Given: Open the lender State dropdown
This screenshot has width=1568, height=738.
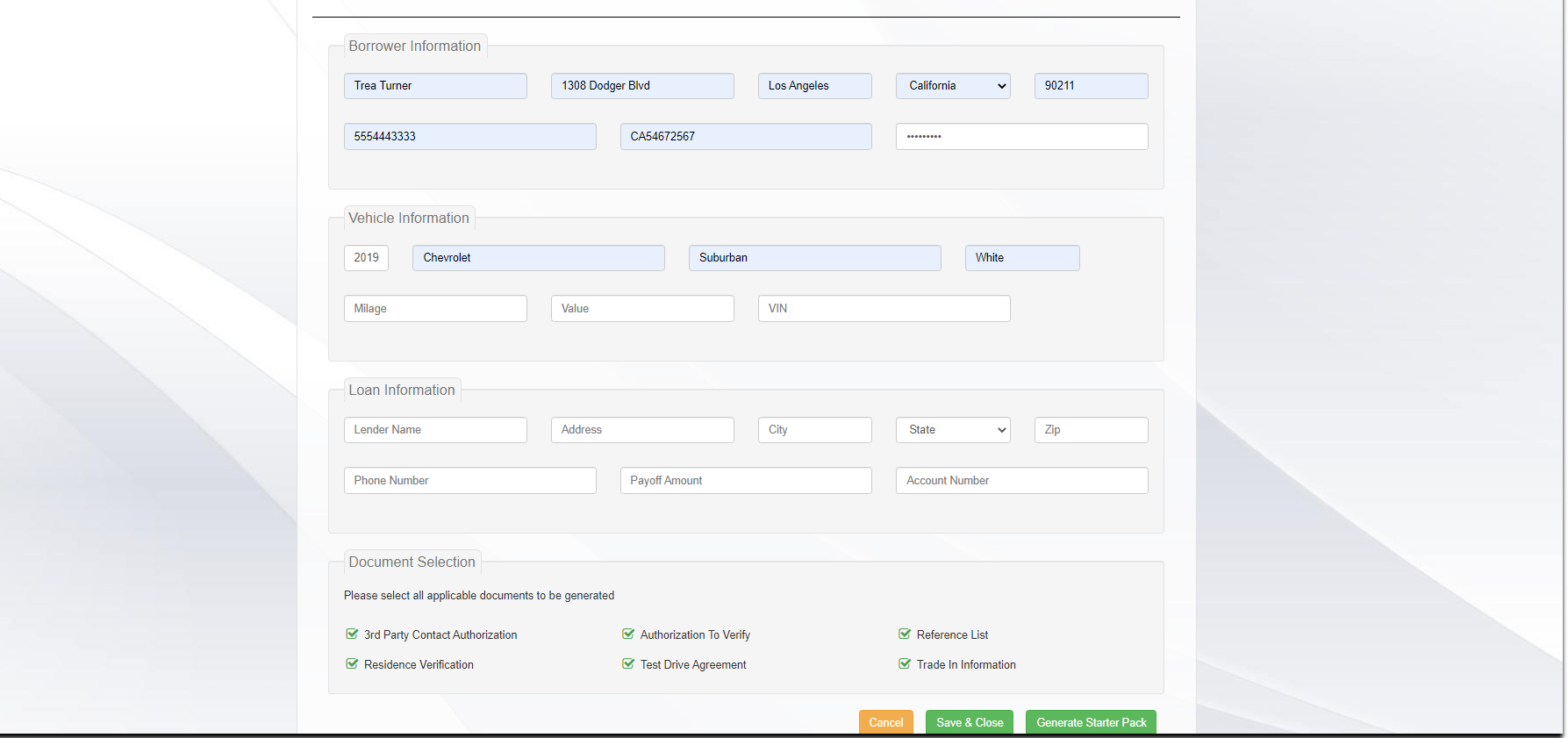Looking at the screenshot, I should tap(953, 430).
